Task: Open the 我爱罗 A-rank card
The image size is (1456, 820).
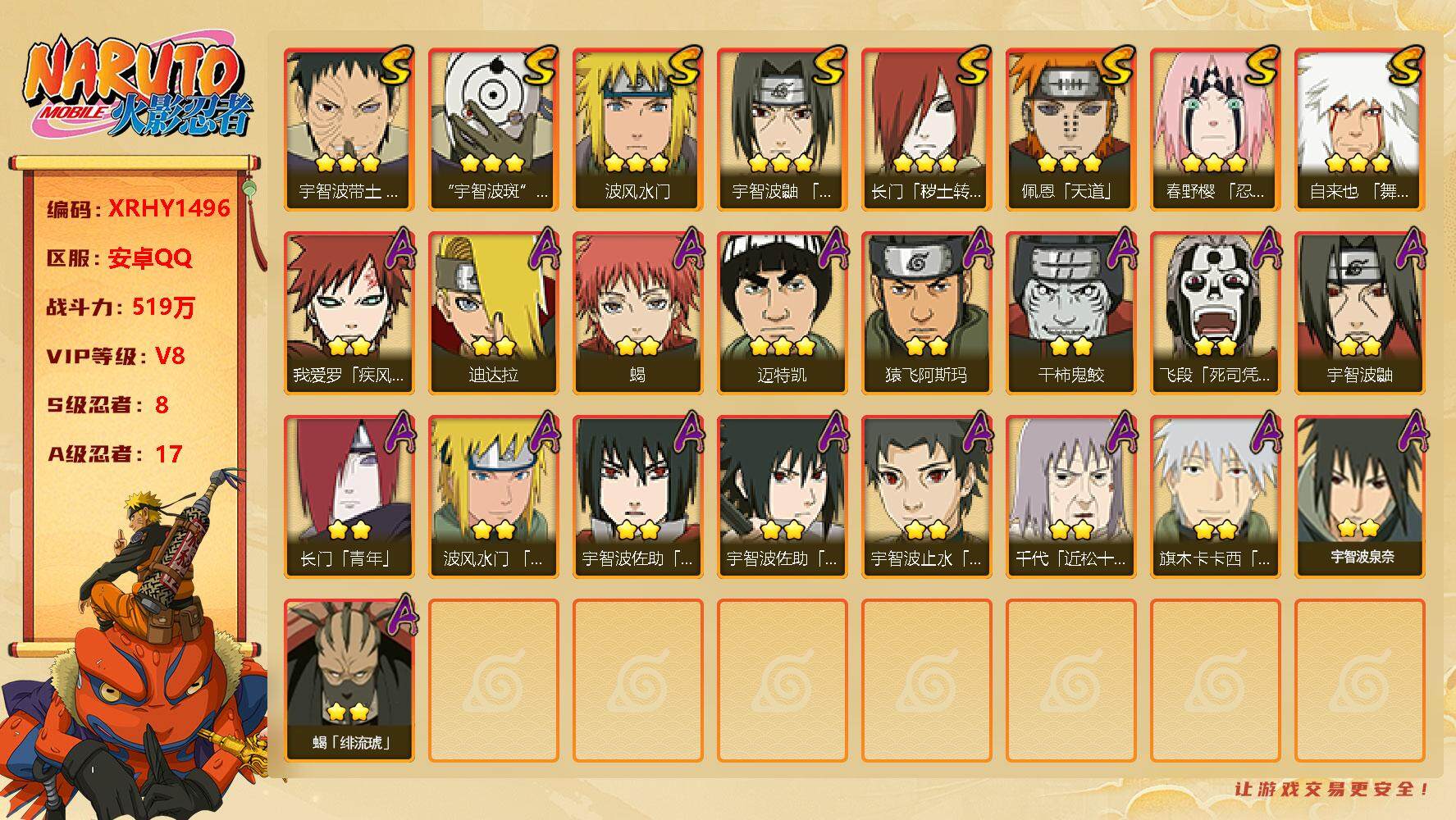Action: [x=349, y=313]
